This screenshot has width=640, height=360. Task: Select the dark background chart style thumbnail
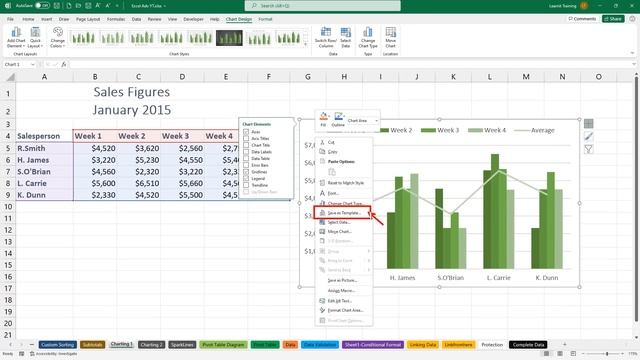229,38
